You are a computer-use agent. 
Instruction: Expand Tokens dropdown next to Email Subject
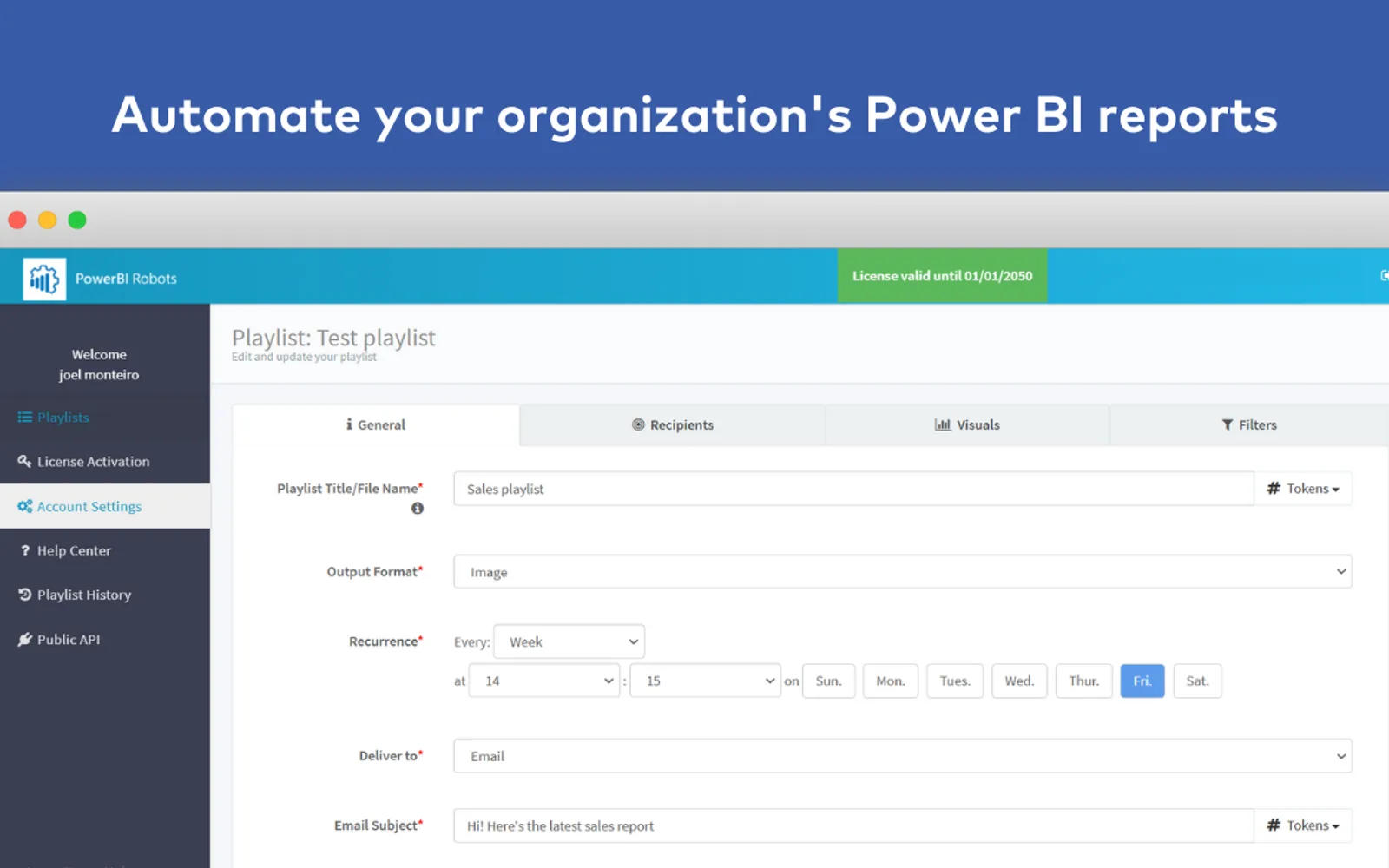[1303, 825]
